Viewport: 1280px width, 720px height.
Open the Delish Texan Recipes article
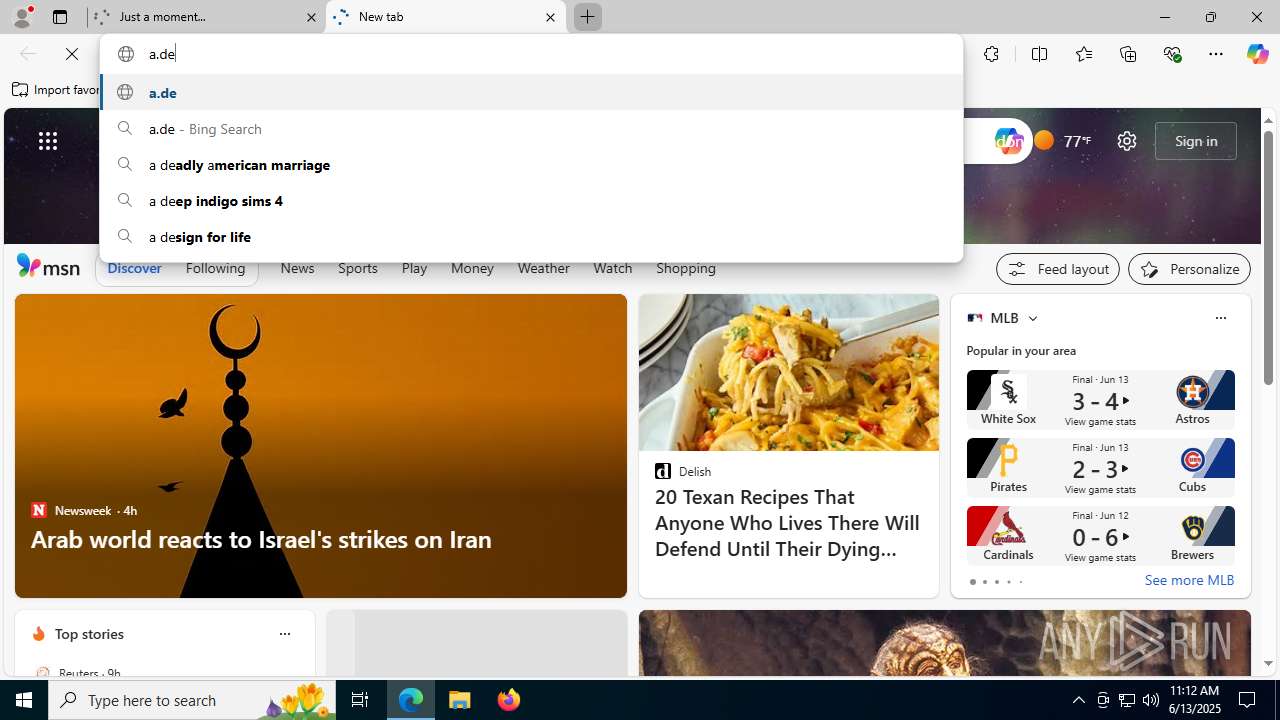coord(786,523)
